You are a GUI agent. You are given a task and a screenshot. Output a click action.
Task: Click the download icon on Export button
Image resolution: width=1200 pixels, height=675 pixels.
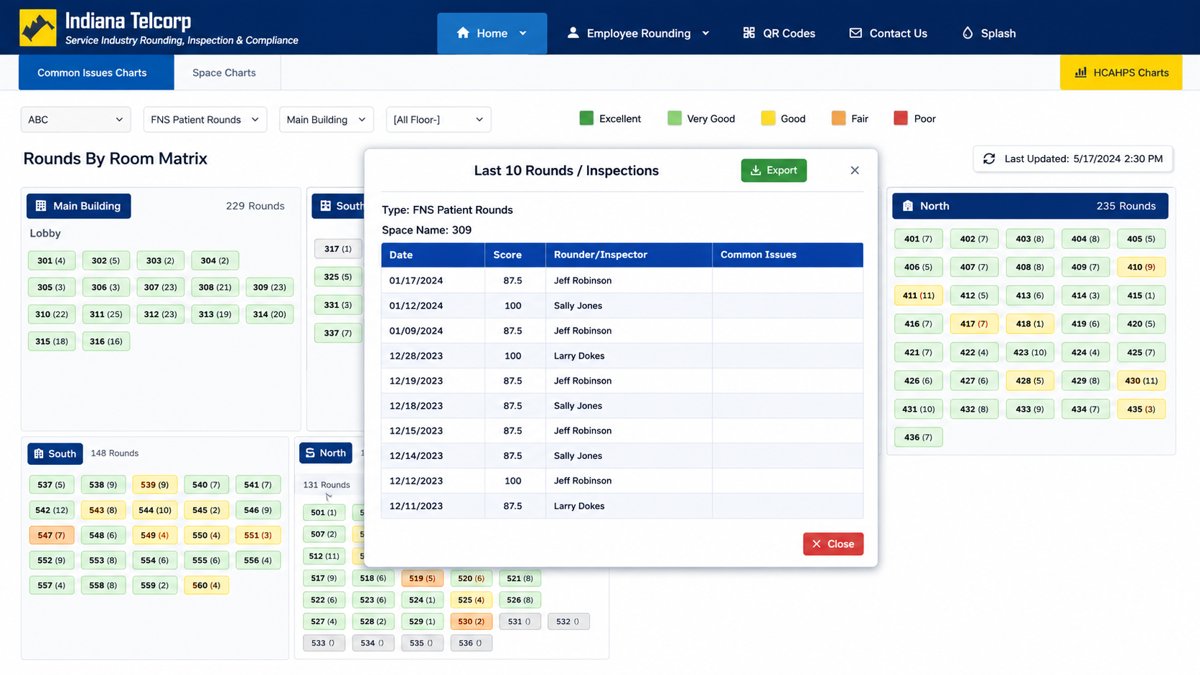[756, 171]
